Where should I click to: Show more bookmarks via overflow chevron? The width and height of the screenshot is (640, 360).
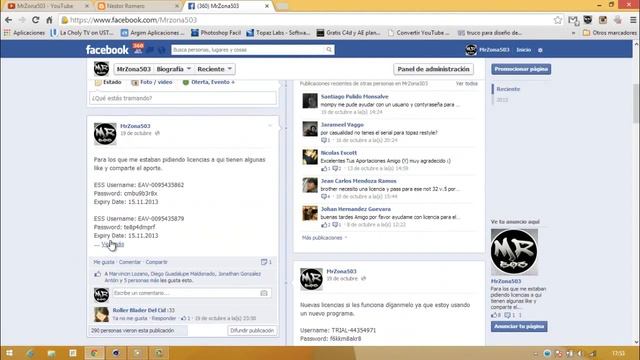pyautogui.click(x=573, y=33)
